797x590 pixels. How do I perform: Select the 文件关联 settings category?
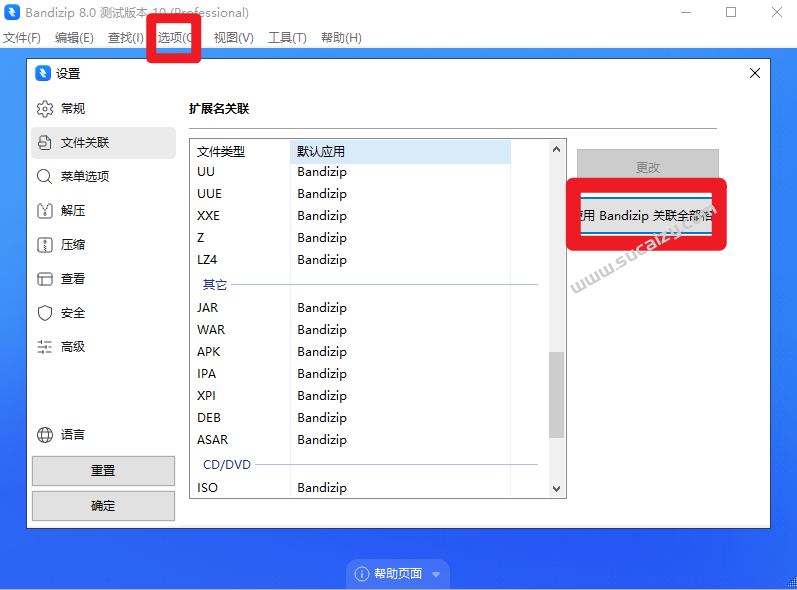104,143
